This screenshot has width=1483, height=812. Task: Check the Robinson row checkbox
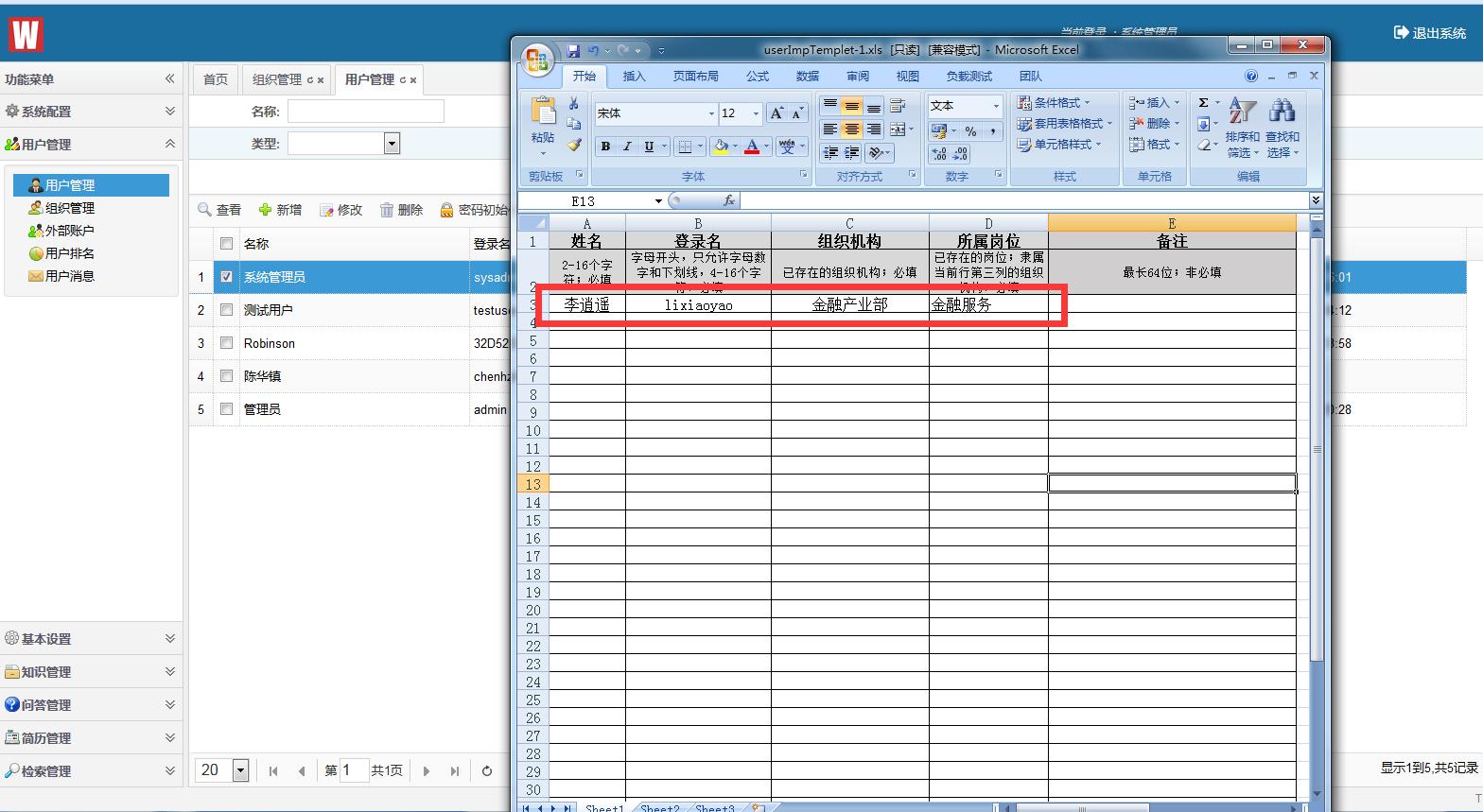226,343
